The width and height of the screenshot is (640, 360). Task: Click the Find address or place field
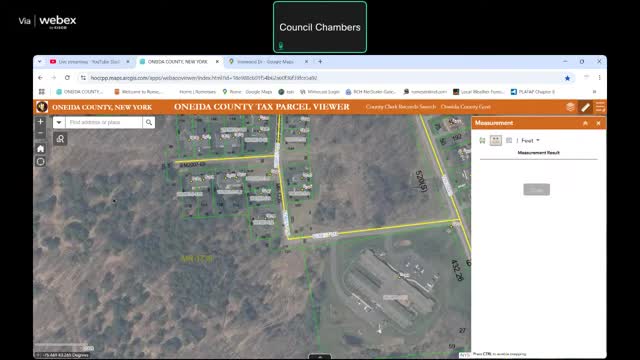104,122
